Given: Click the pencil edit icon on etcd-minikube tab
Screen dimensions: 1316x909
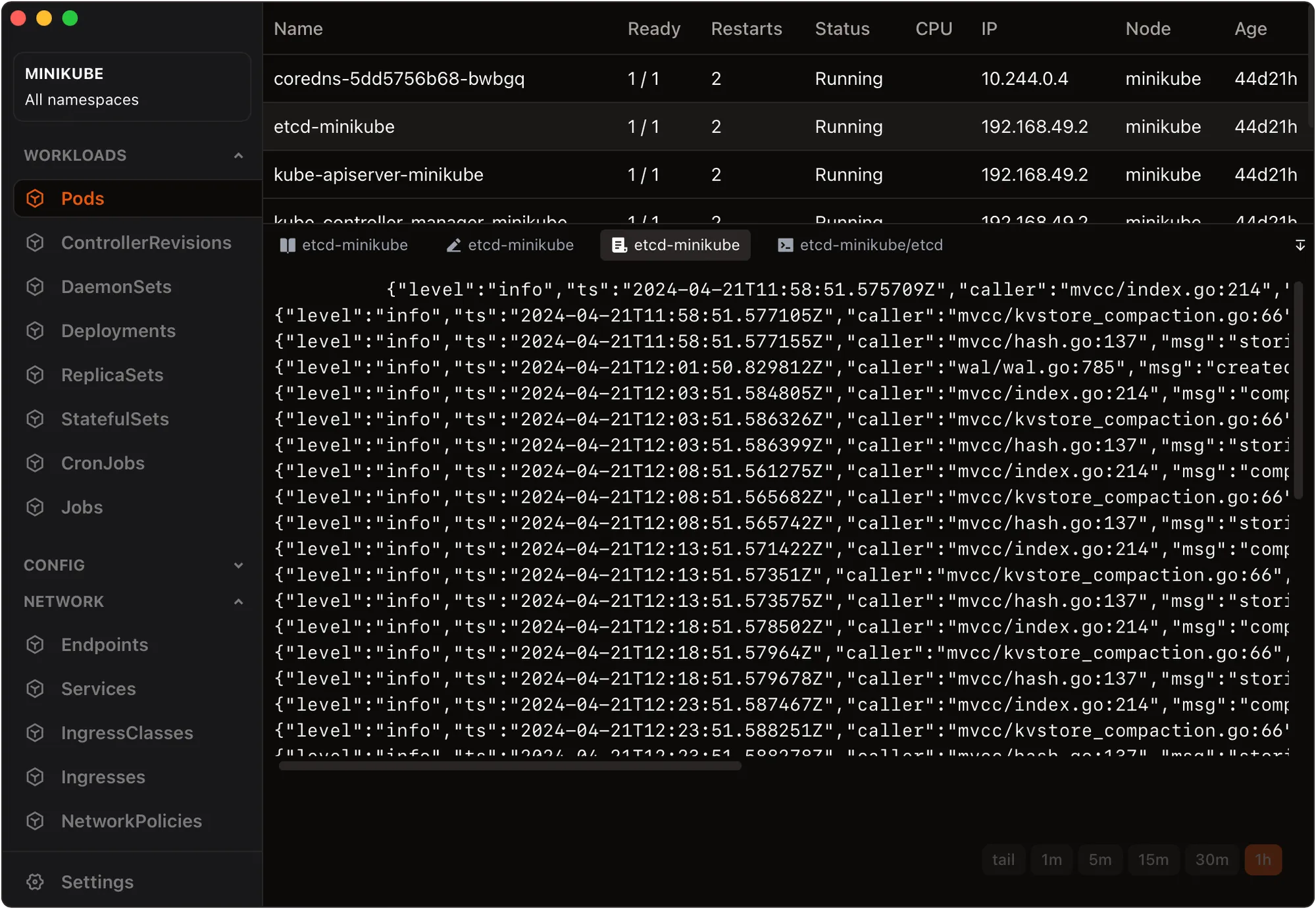Looking at the screenshot, I should tap(453, 245).
